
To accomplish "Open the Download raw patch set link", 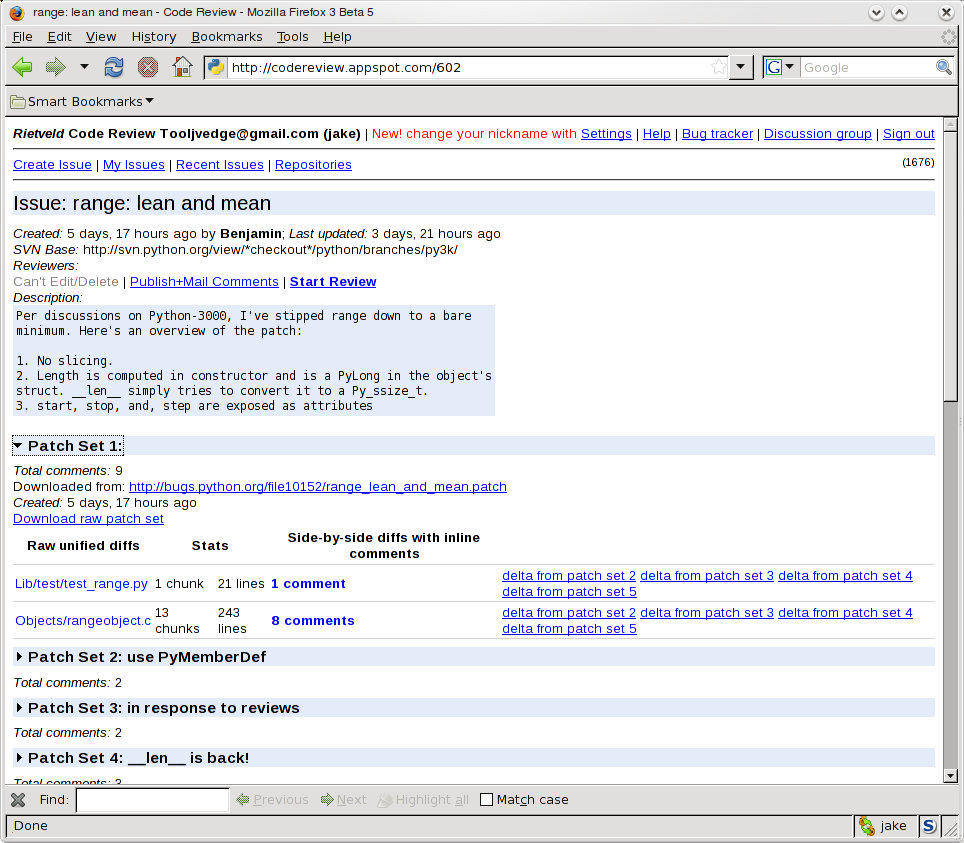I will pos(88,518).
